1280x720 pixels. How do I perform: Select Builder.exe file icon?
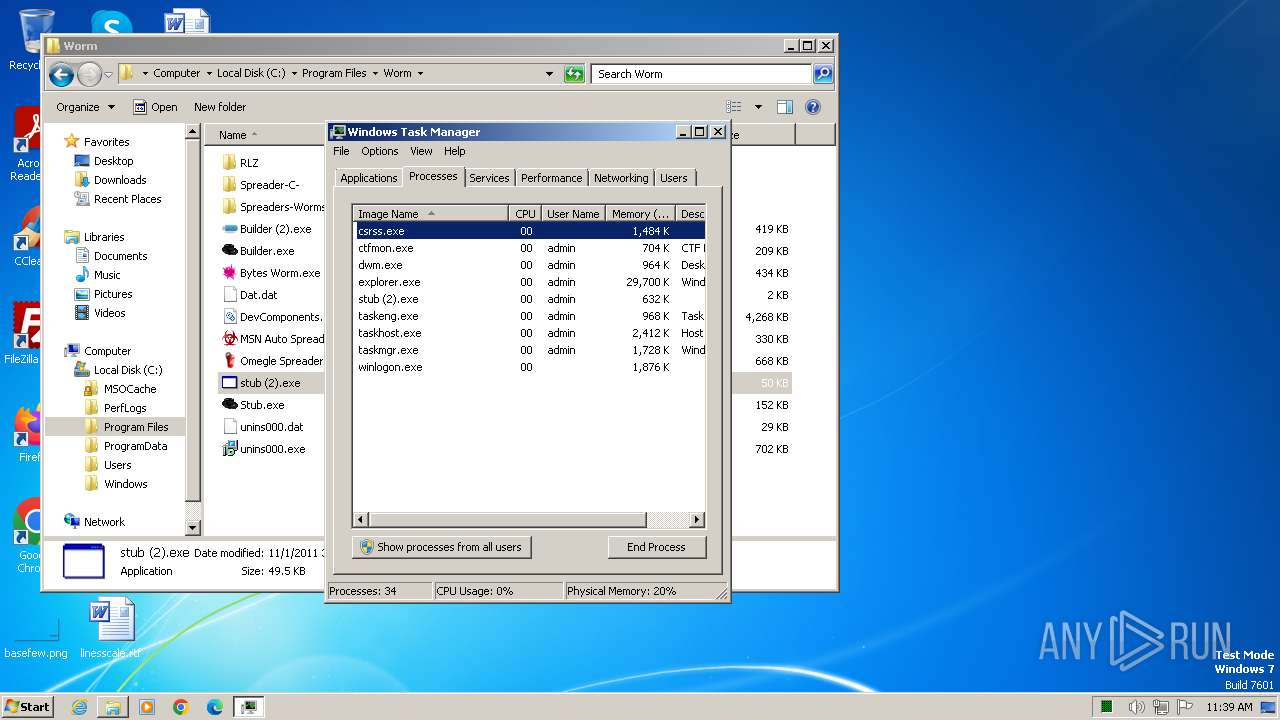pos(229,251)
